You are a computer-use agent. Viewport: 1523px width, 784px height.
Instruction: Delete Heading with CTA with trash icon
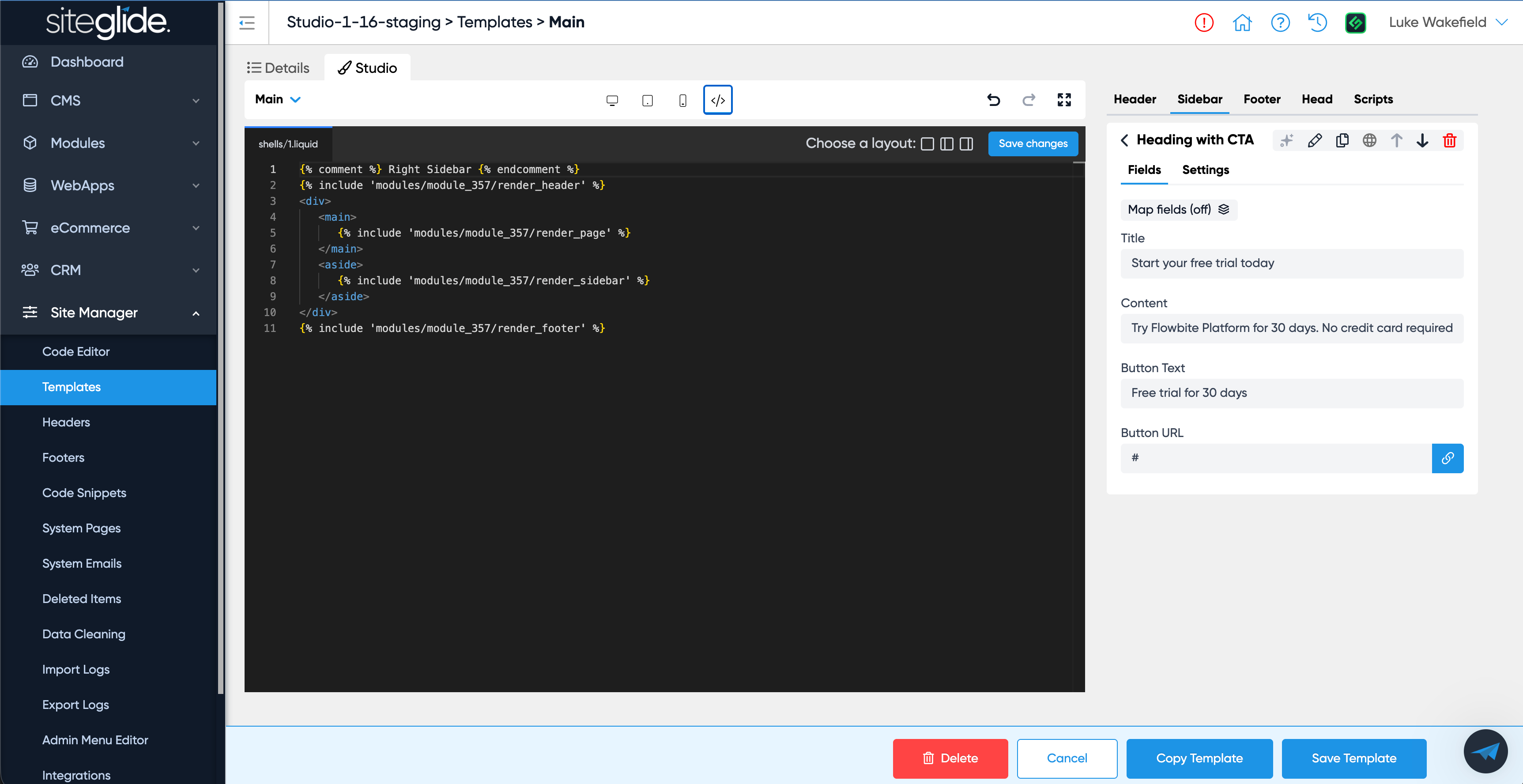point(1449,140)
